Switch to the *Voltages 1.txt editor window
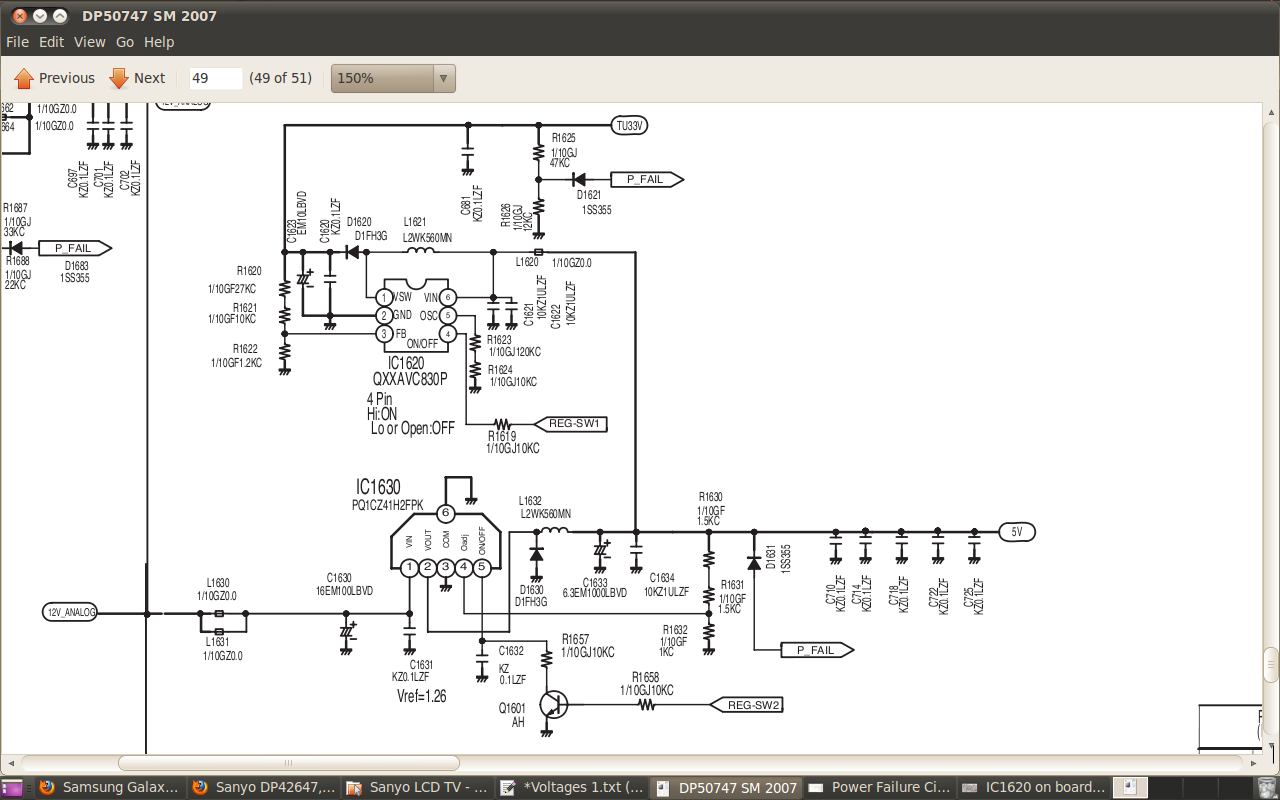This screenshot has height=800, width=1280. (572, 788)
